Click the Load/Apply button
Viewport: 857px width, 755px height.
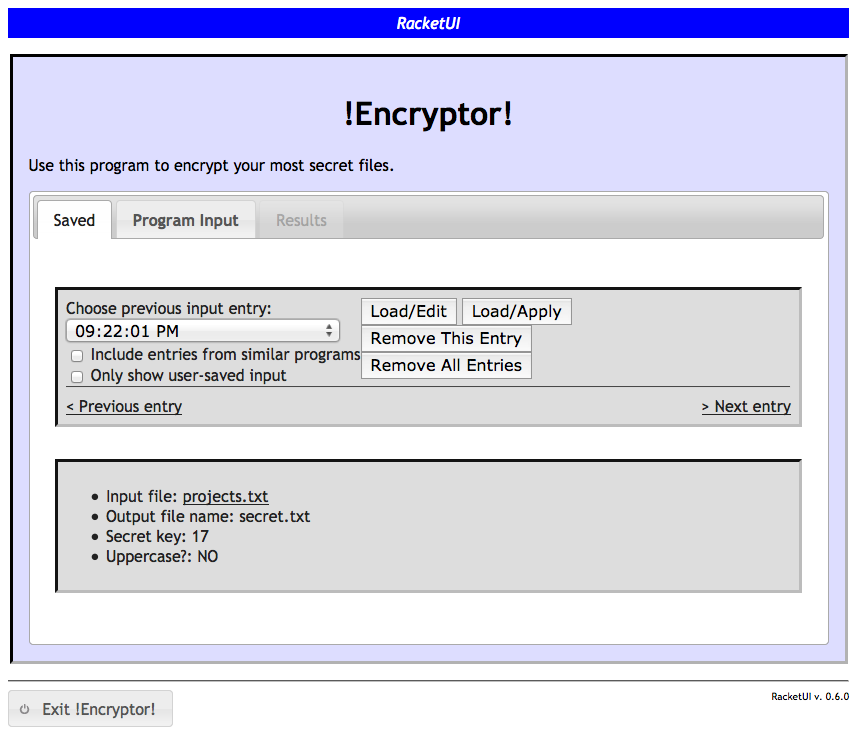516,311
